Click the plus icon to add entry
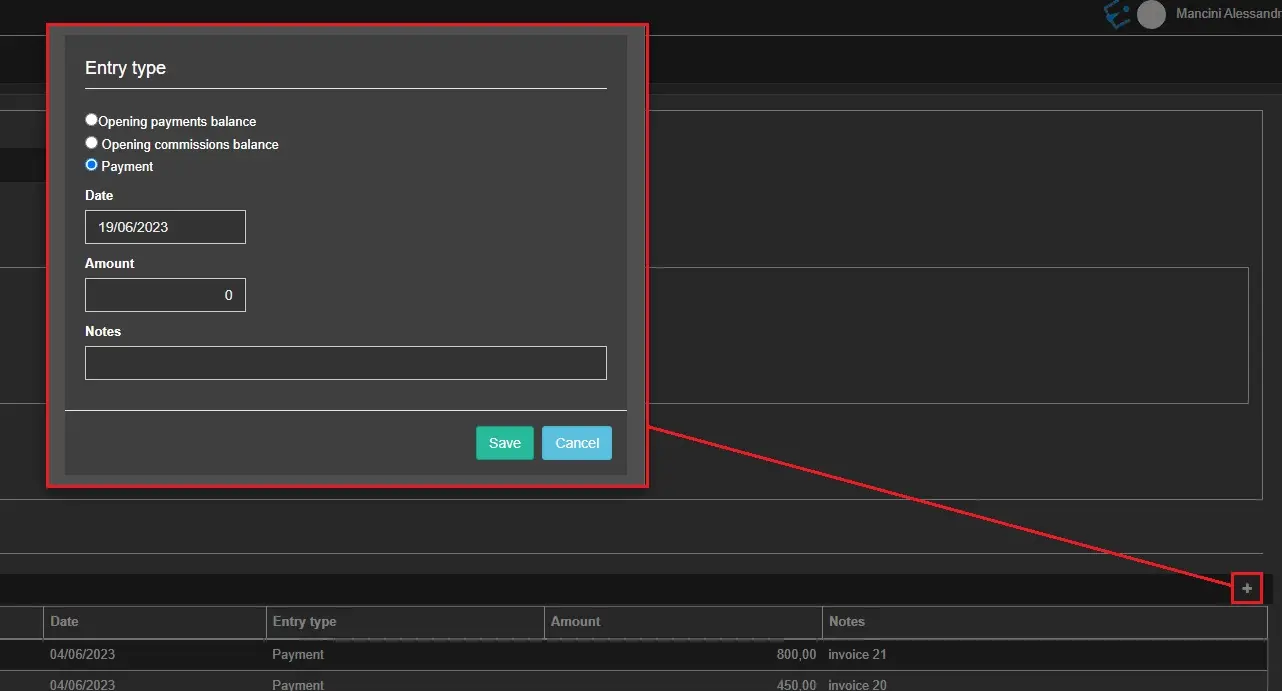Viewport: 1282px width, 691px height. click(x=1246, y=589)
